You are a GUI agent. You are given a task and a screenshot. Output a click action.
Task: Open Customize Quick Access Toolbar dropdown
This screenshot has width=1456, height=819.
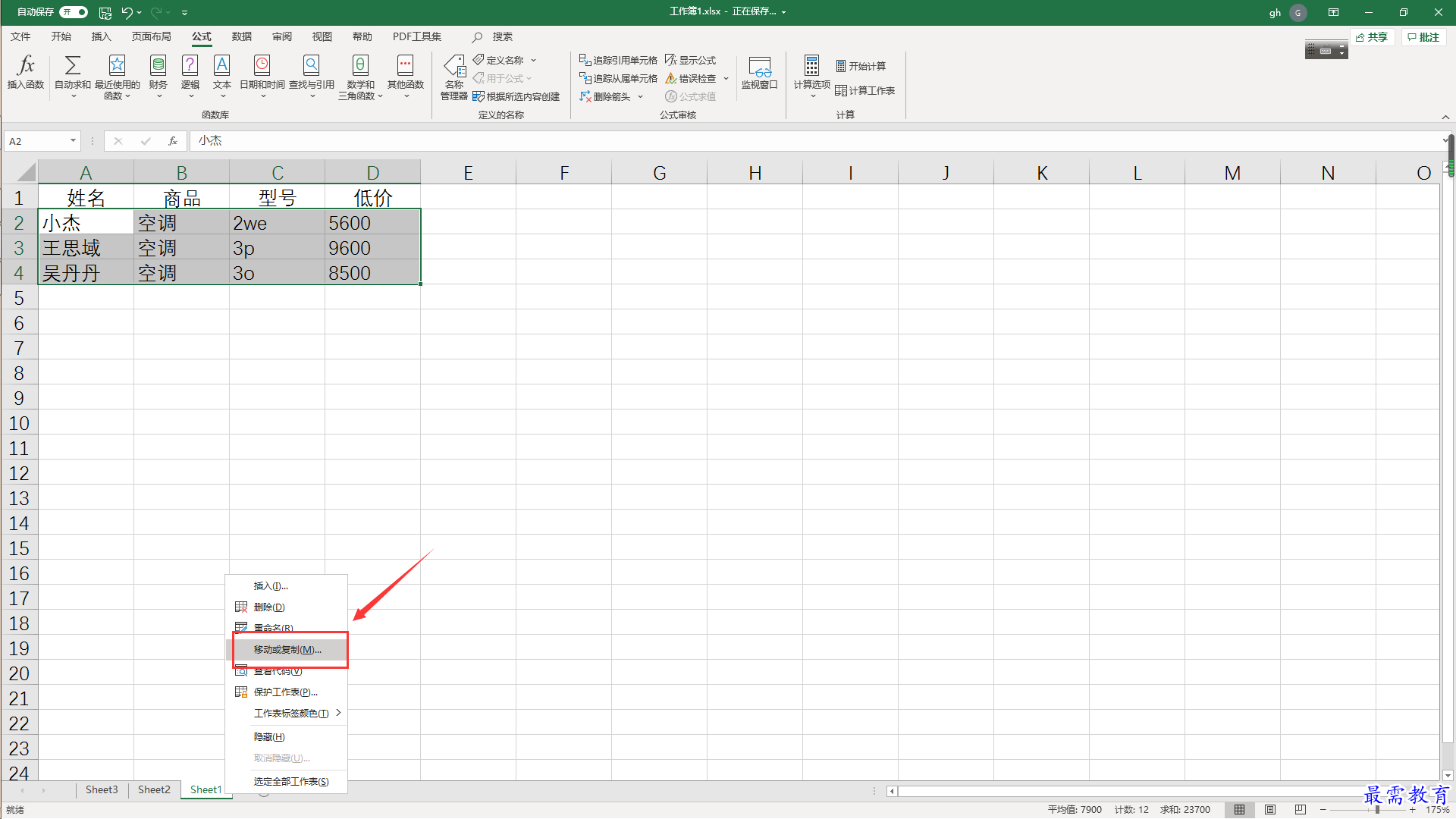tap(185, 12)
